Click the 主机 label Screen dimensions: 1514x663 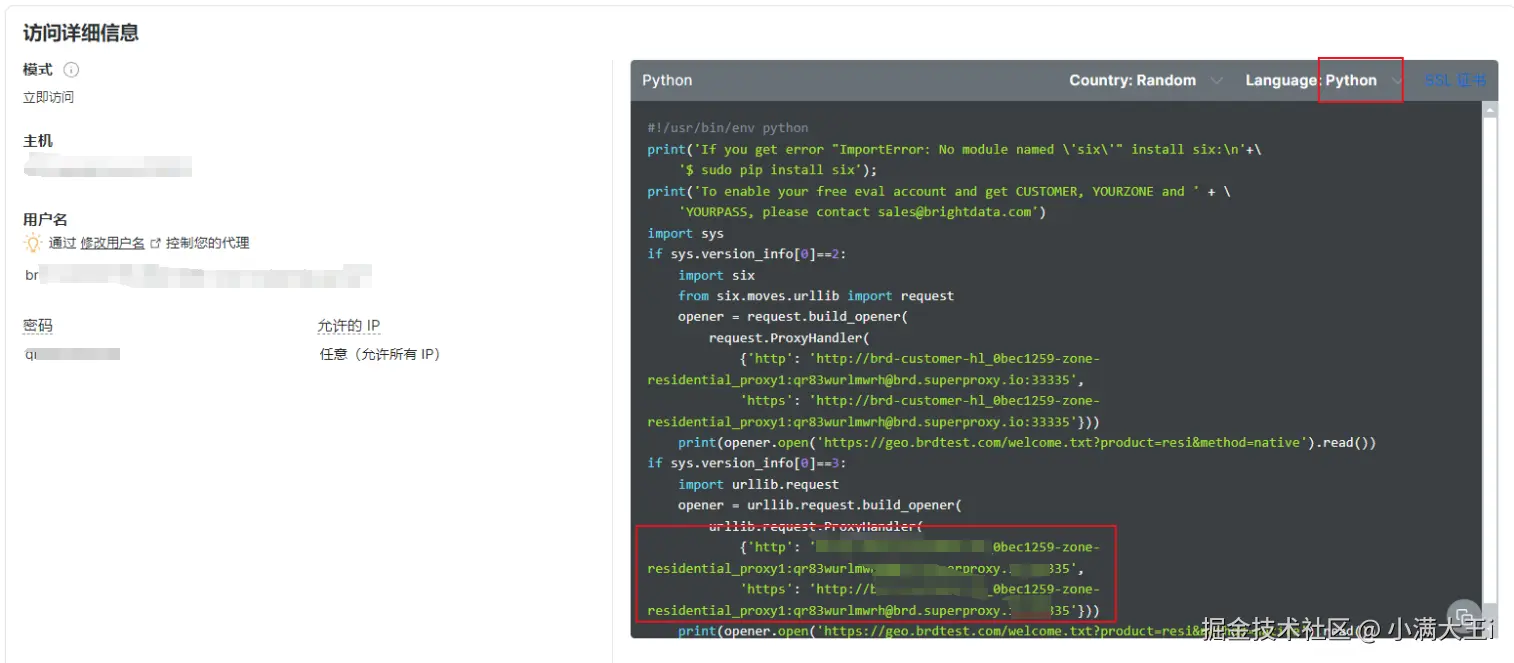click(x=38, y=141)
